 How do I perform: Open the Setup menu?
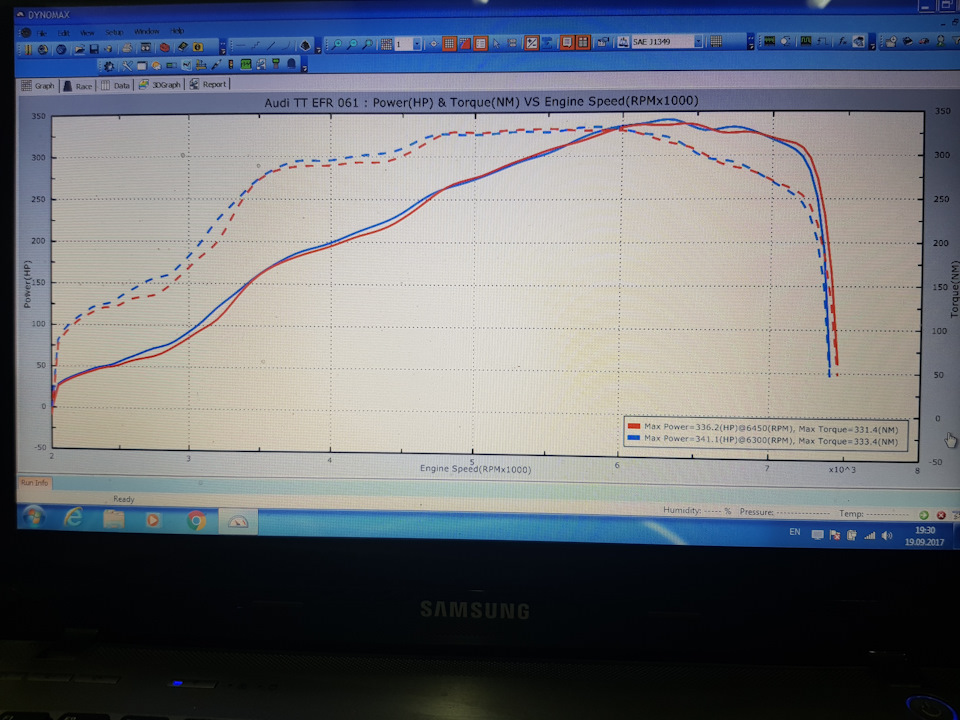coord(114,32)
